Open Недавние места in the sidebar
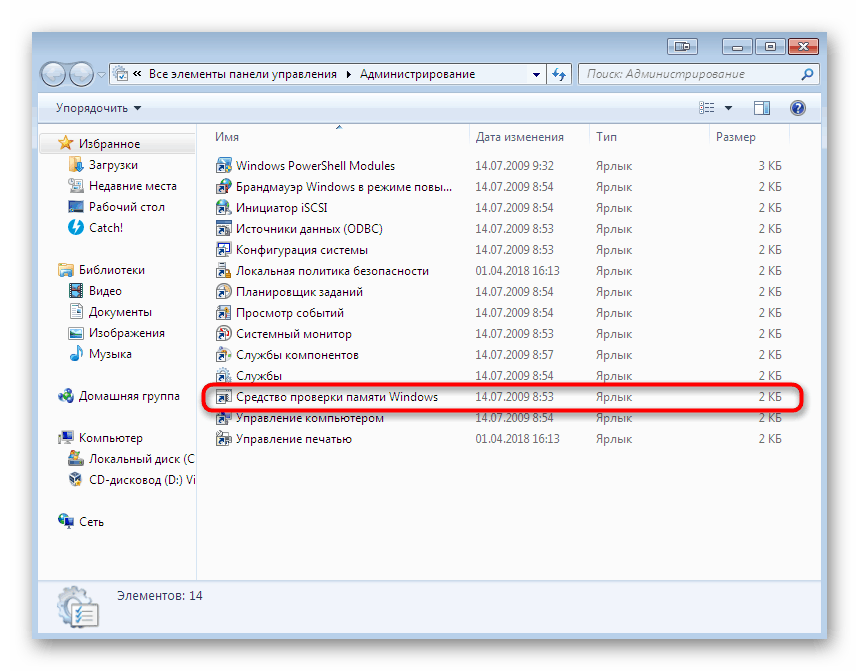This screenshot has width=859, height=671. click(x=133, y=186)
